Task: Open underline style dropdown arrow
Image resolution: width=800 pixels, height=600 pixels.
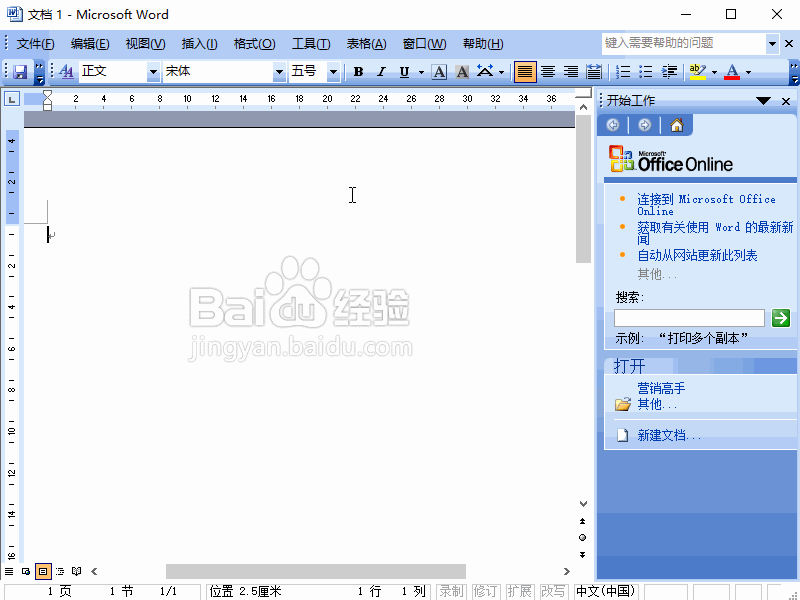Action: point(421,72)
